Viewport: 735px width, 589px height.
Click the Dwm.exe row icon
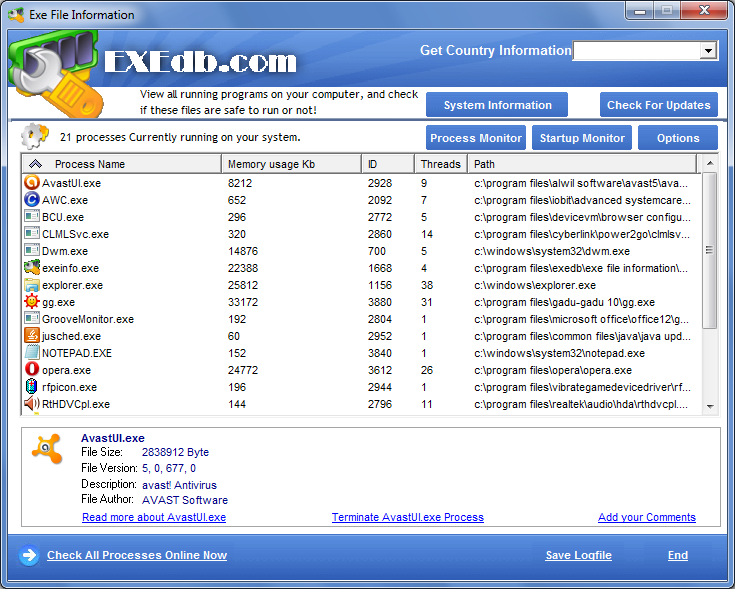point(31,250)
